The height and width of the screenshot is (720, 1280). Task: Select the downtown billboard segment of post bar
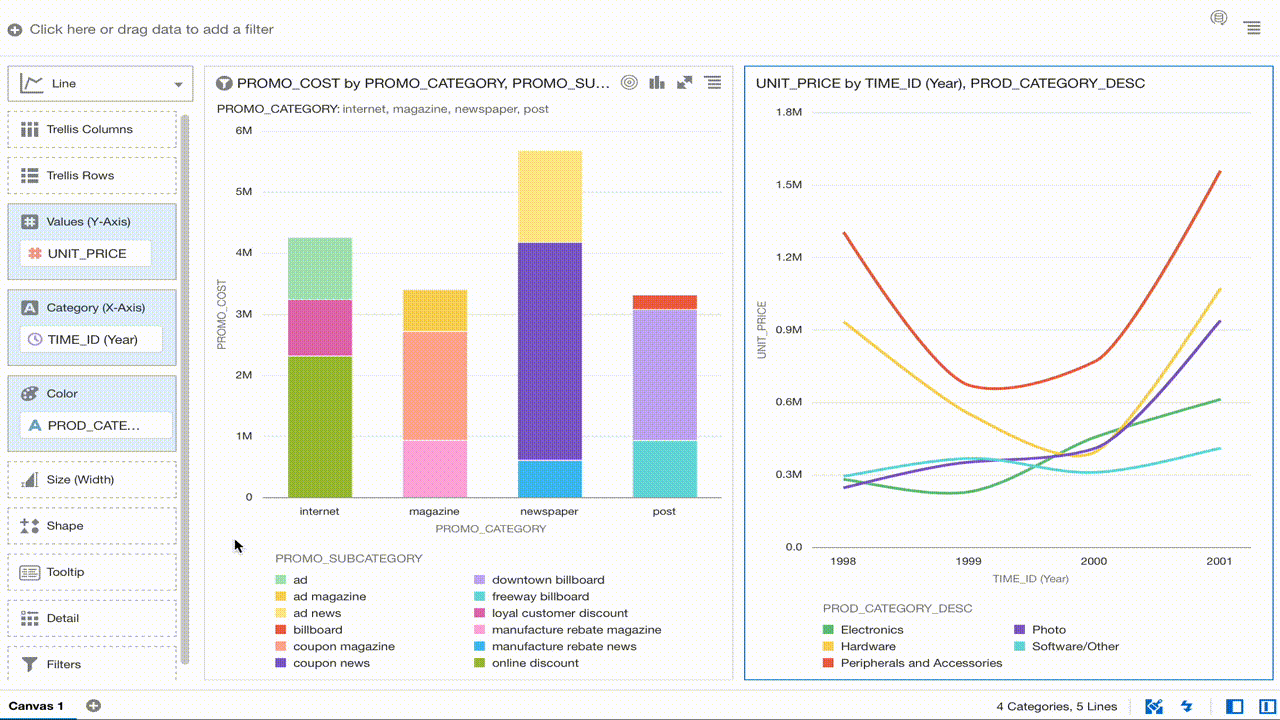pos(665,375)
